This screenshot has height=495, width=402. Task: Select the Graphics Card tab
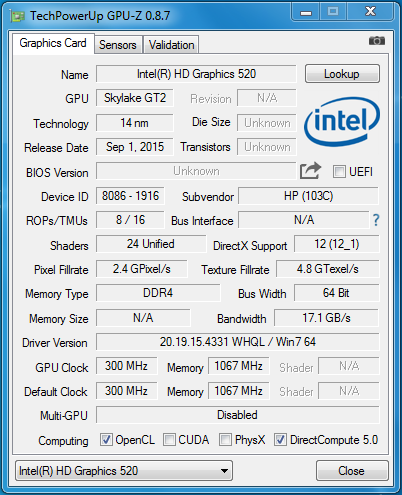(53, 43)
